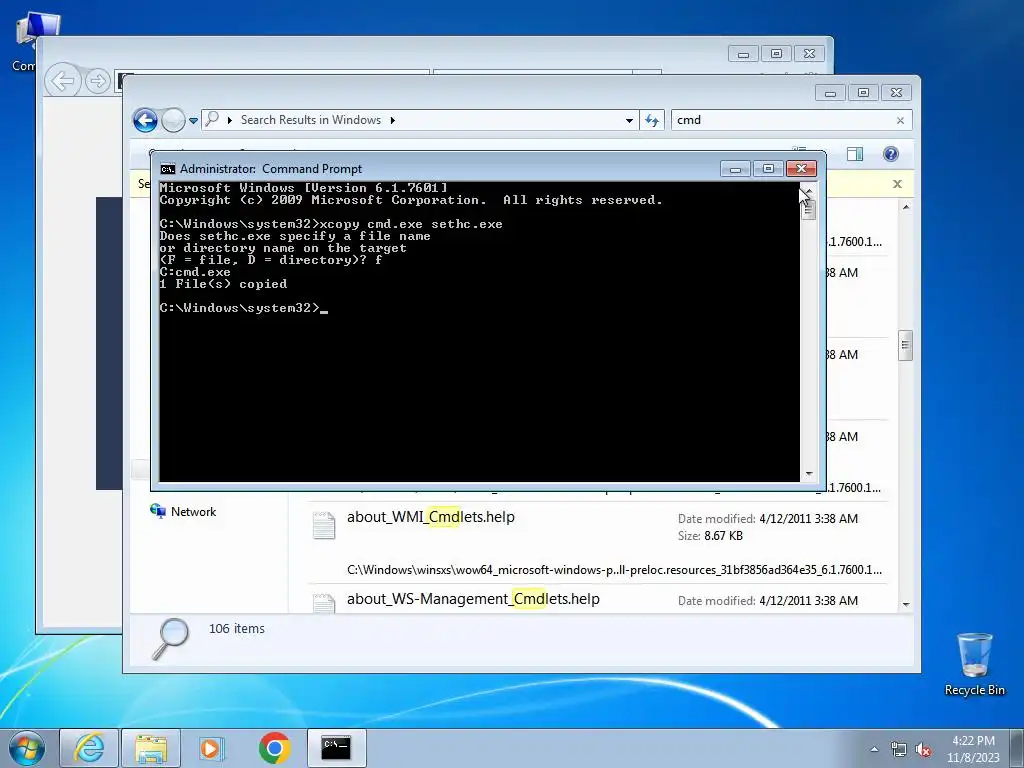Click the Administrator: Command Prompt title bar
The width and height of the screenshot is (1024, 768).
pos(438,168)
